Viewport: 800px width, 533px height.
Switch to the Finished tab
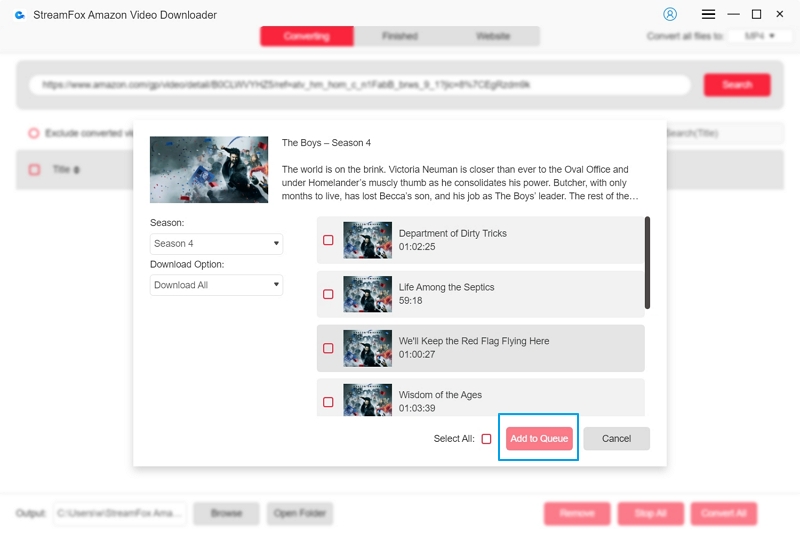coord(400,36)
